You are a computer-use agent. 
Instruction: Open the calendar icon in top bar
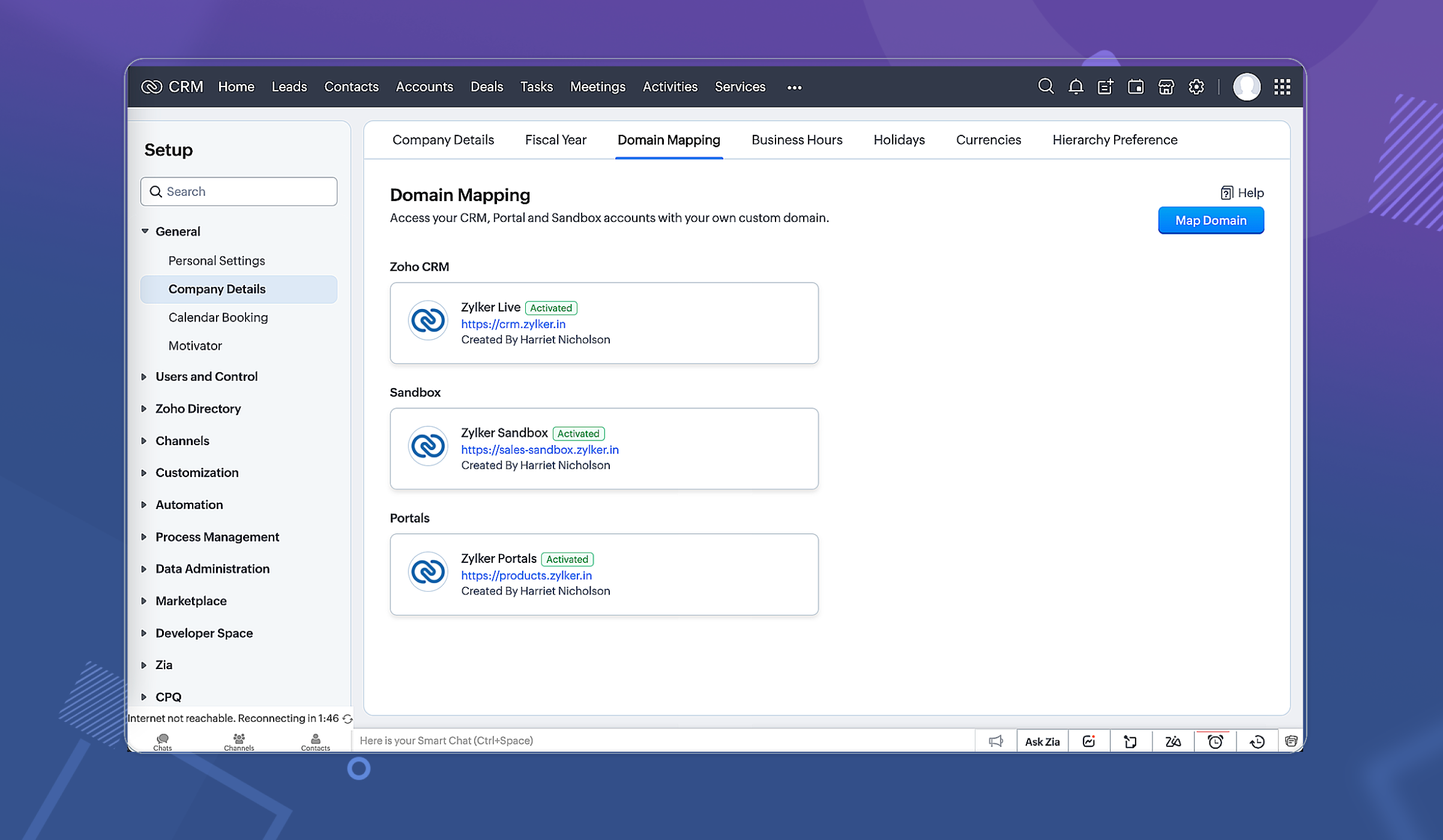(x=1136, y=87)
